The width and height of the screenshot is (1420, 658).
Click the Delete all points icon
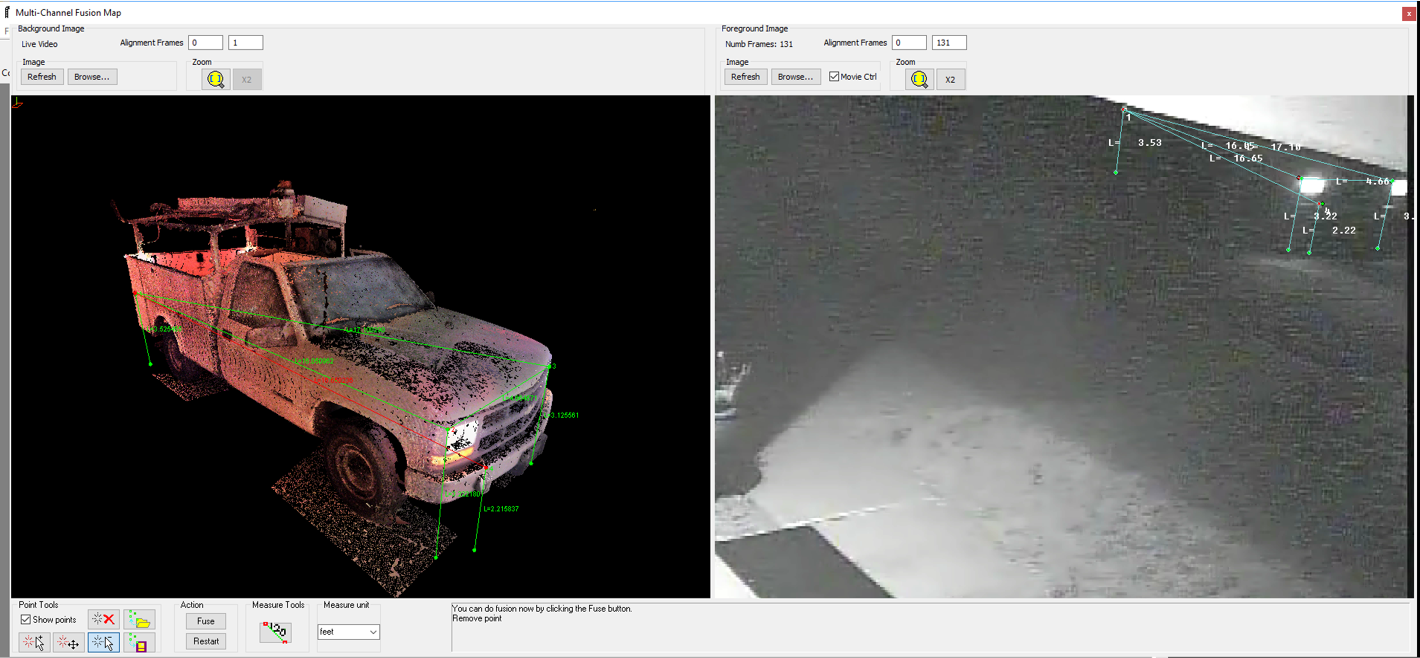(x=103, y=620)
